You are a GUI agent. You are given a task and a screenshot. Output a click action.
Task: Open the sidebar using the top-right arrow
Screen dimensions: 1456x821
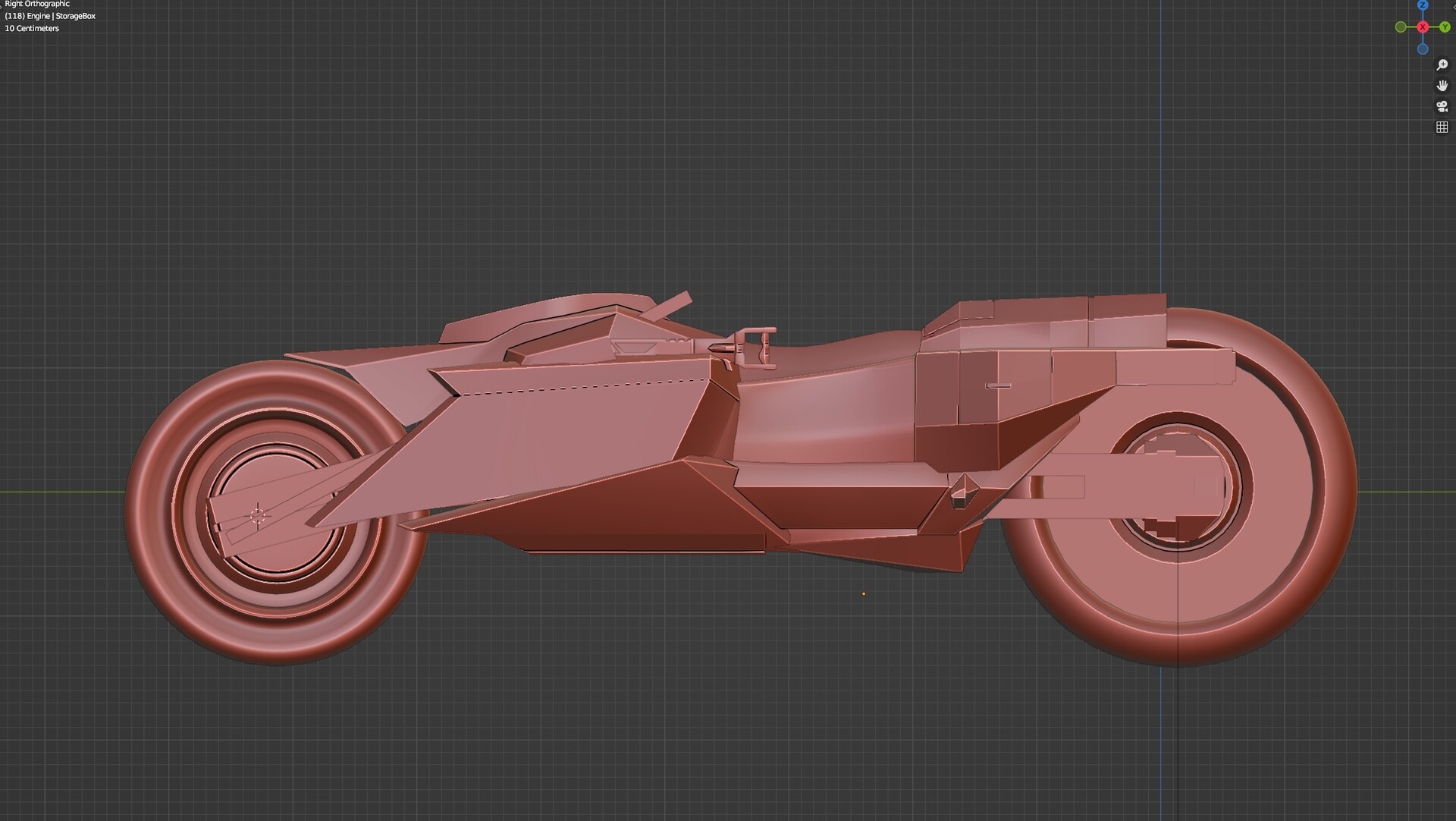click(1454, 7)
